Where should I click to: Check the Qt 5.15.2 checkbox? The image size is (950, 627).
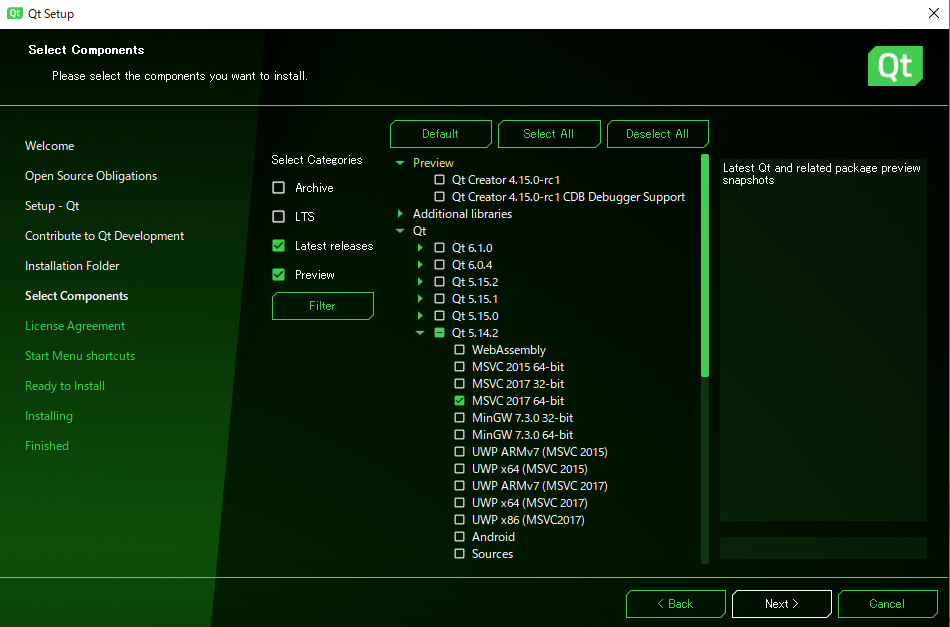(x=440, y=282)
